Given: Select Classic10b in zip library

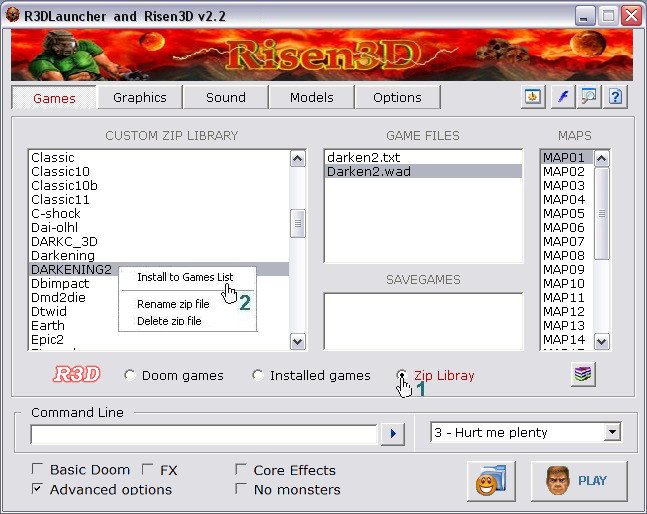Looking at the screenshot, I should tap(159, 186).
